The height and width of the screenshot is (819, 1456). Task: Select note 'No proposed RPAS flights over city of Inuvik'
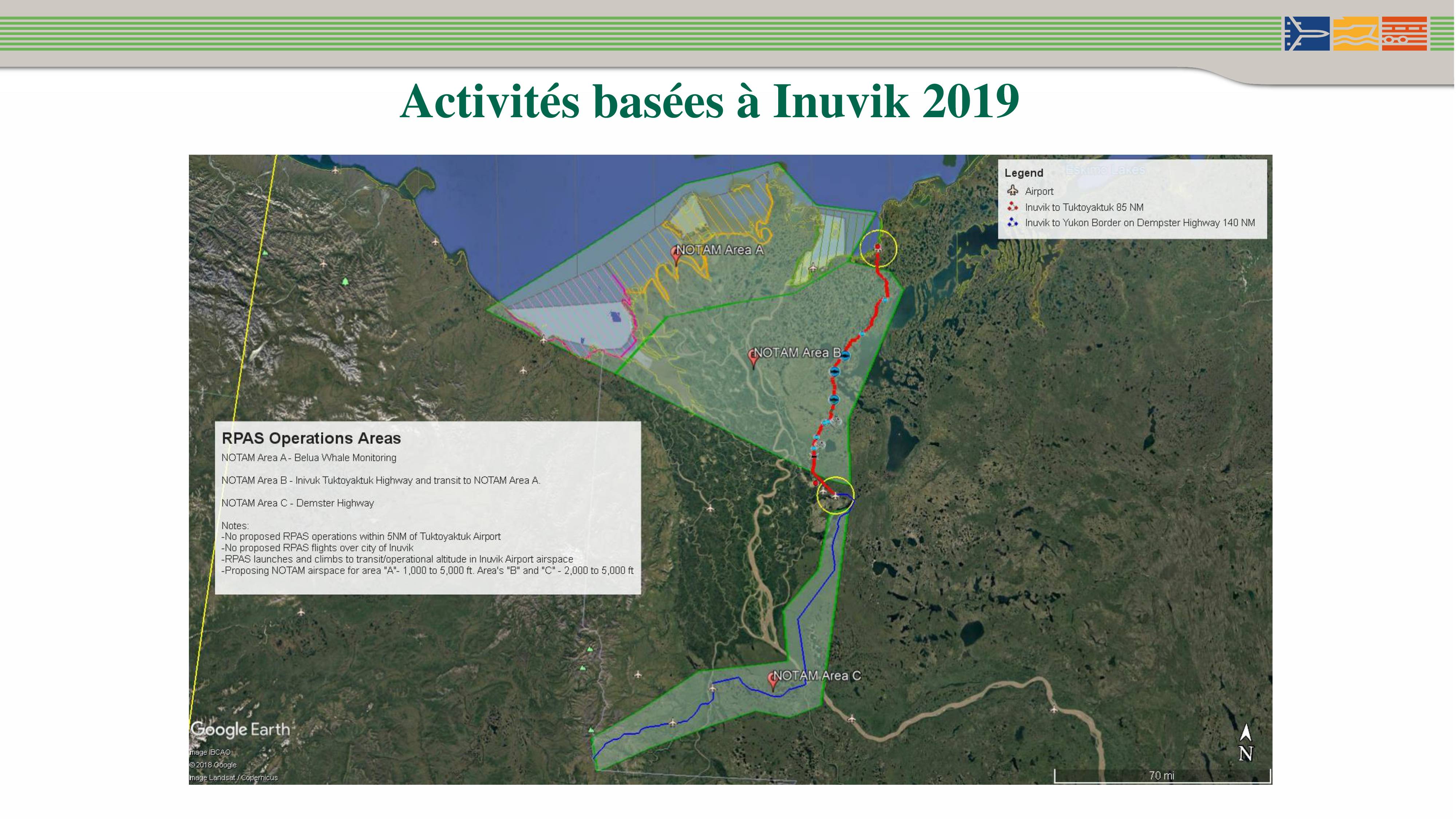(x=317, y=548)
